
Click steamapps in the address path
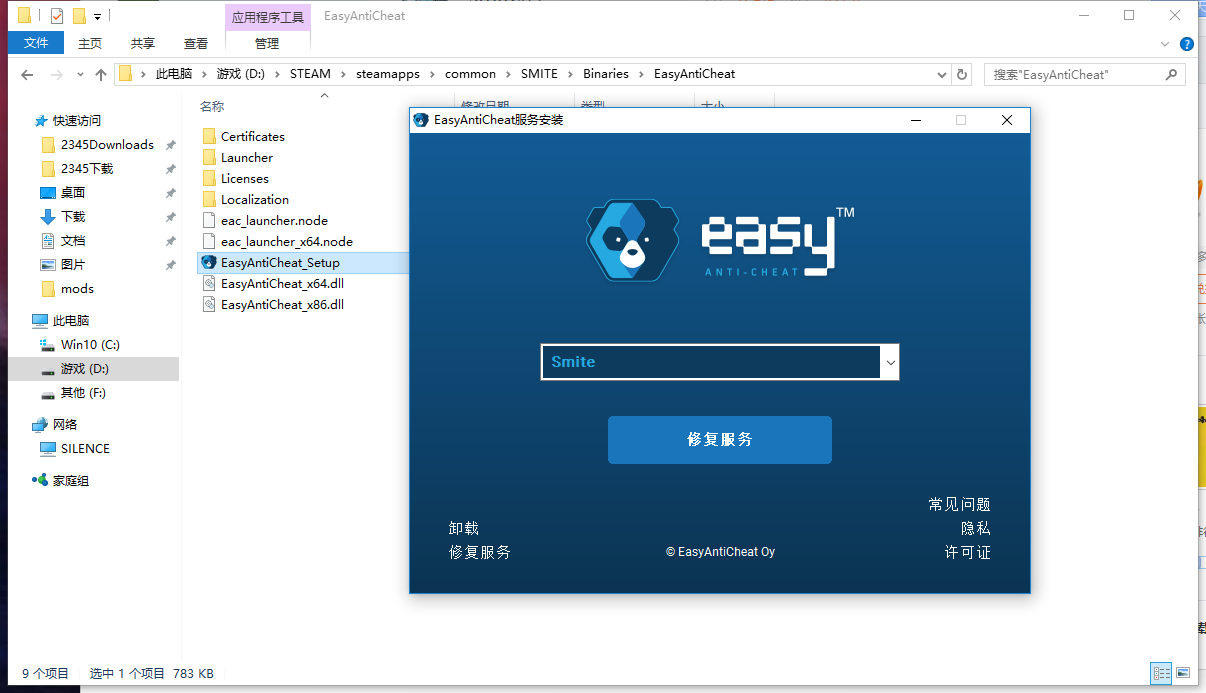point(388,74)
